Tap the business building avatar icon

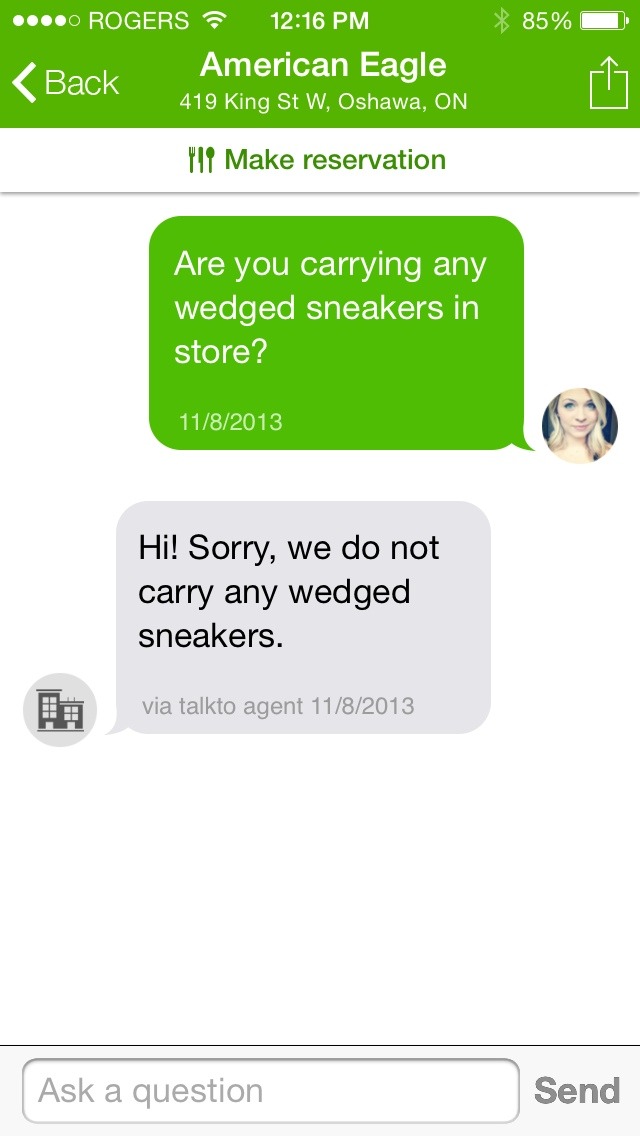60,709
